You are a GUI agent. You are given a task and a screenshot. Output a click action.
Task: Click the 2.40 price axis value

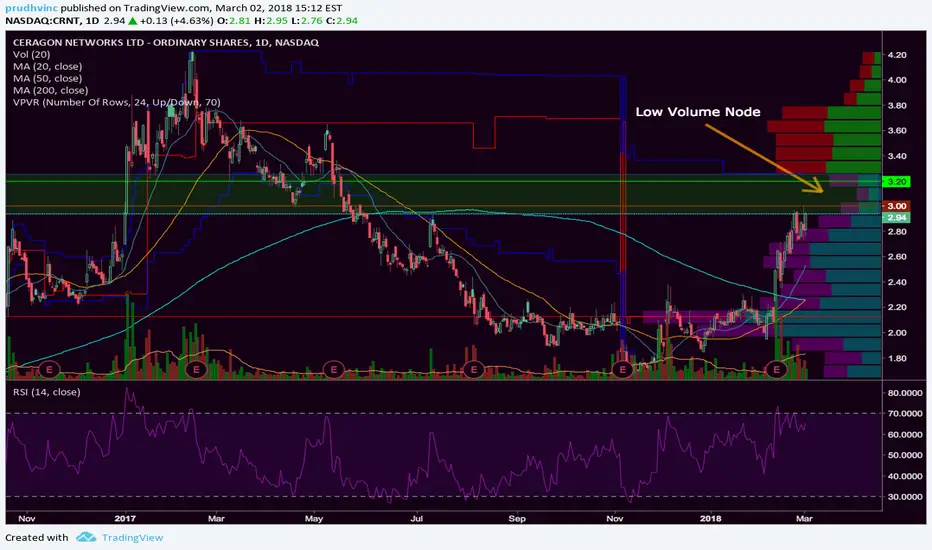point(897,282)
